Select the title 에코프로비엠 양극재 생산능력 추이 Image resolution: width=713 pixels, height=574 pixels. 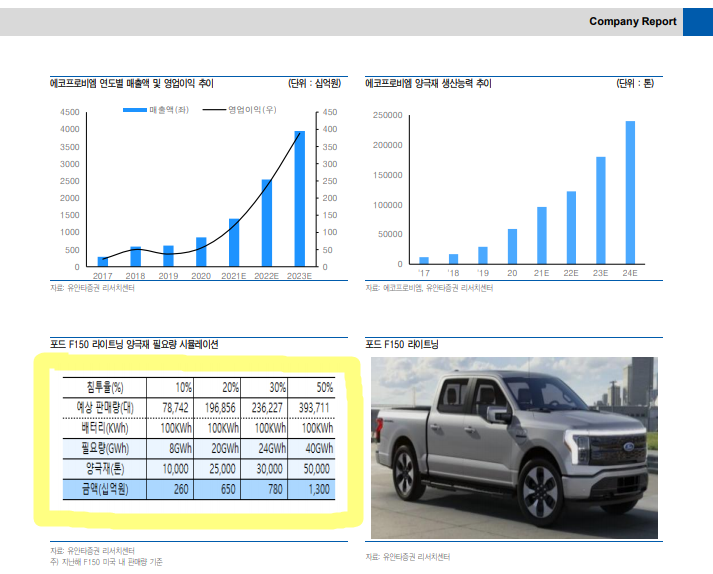pos(428,83)
